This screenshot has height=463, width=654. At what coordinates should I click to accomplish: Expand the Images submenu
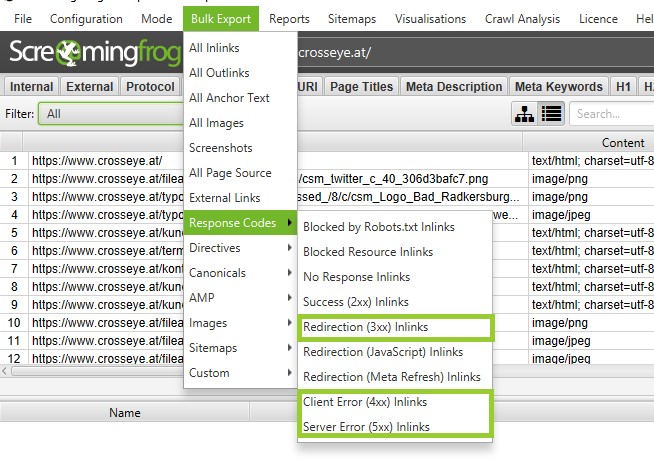click(240, 323)
